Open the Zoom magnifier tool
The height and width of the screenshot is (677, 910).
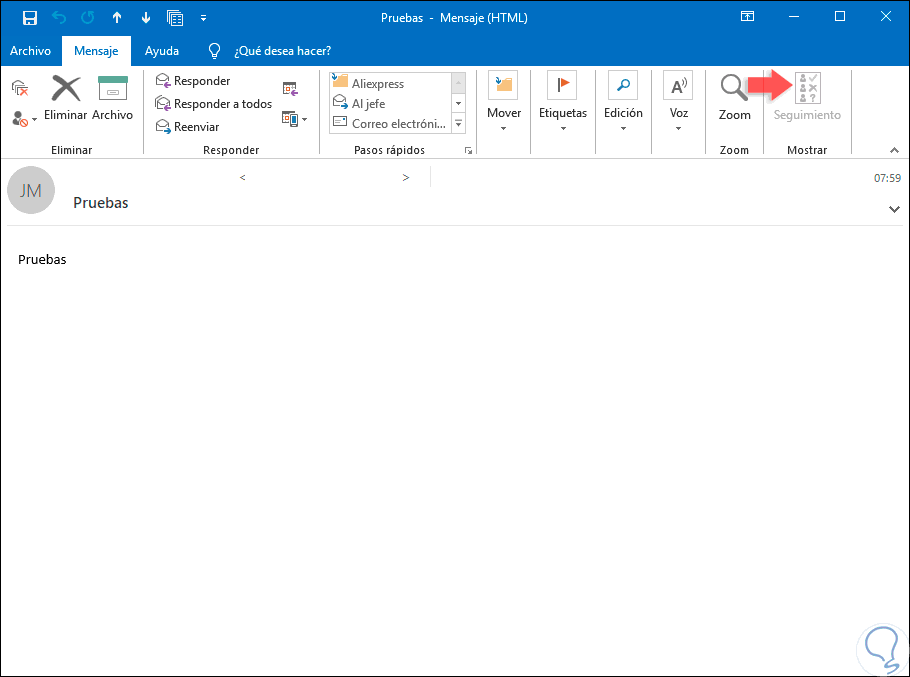coord(734,98)
